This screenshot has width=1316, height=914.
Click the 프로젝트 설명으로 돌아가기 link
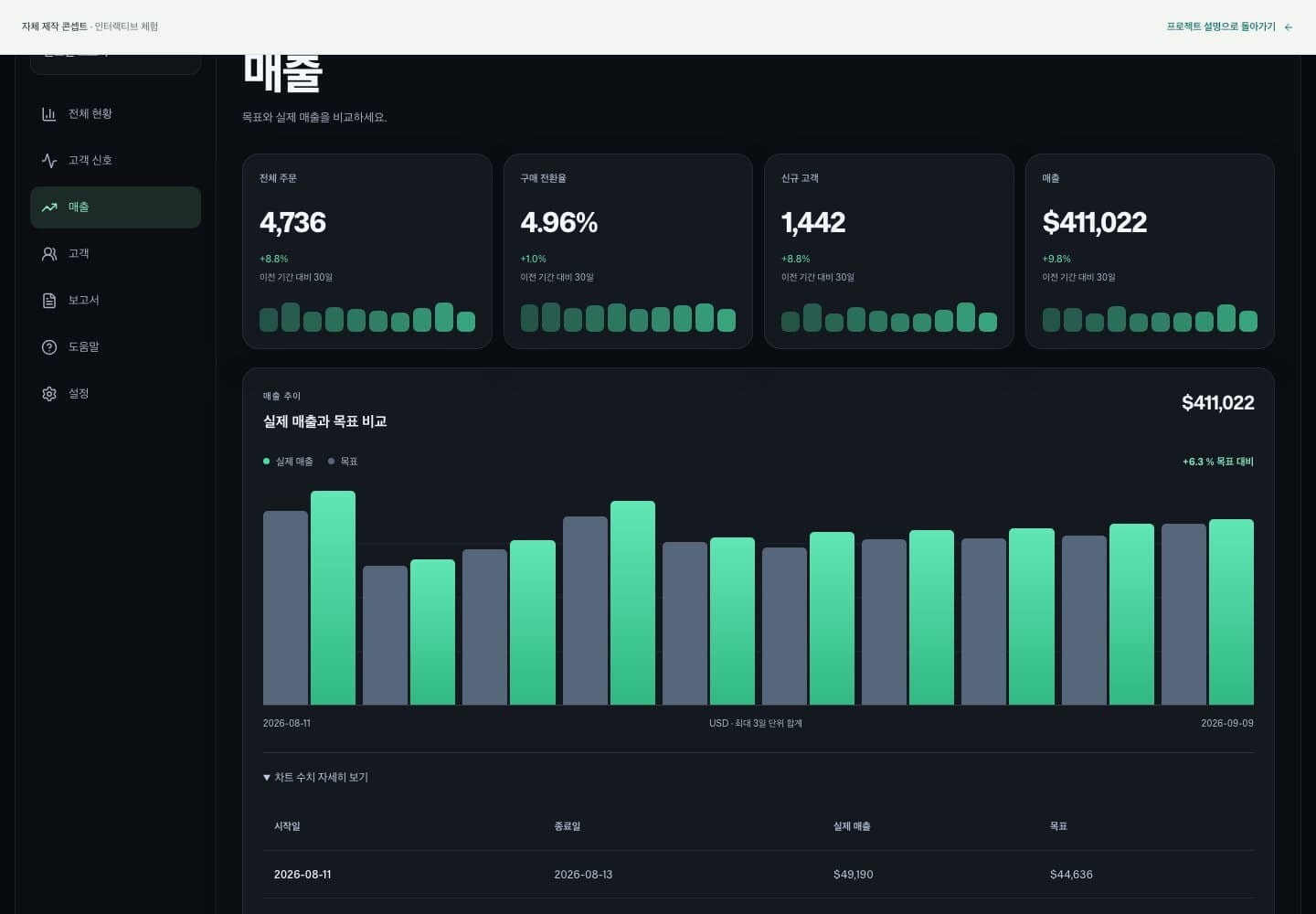click(1230, 27)
